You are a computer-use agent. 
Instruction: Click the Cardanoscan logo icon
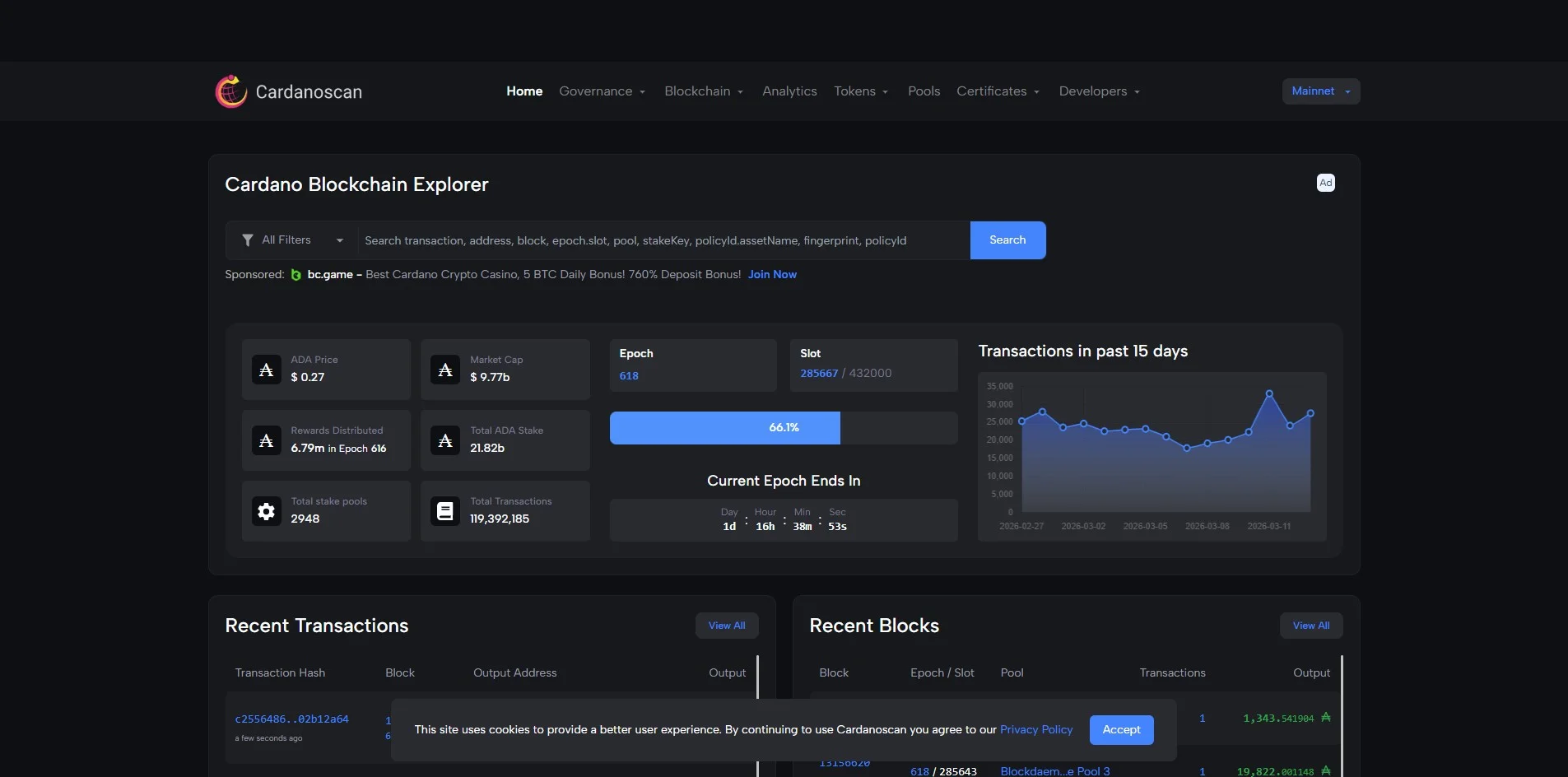(231, 91)
